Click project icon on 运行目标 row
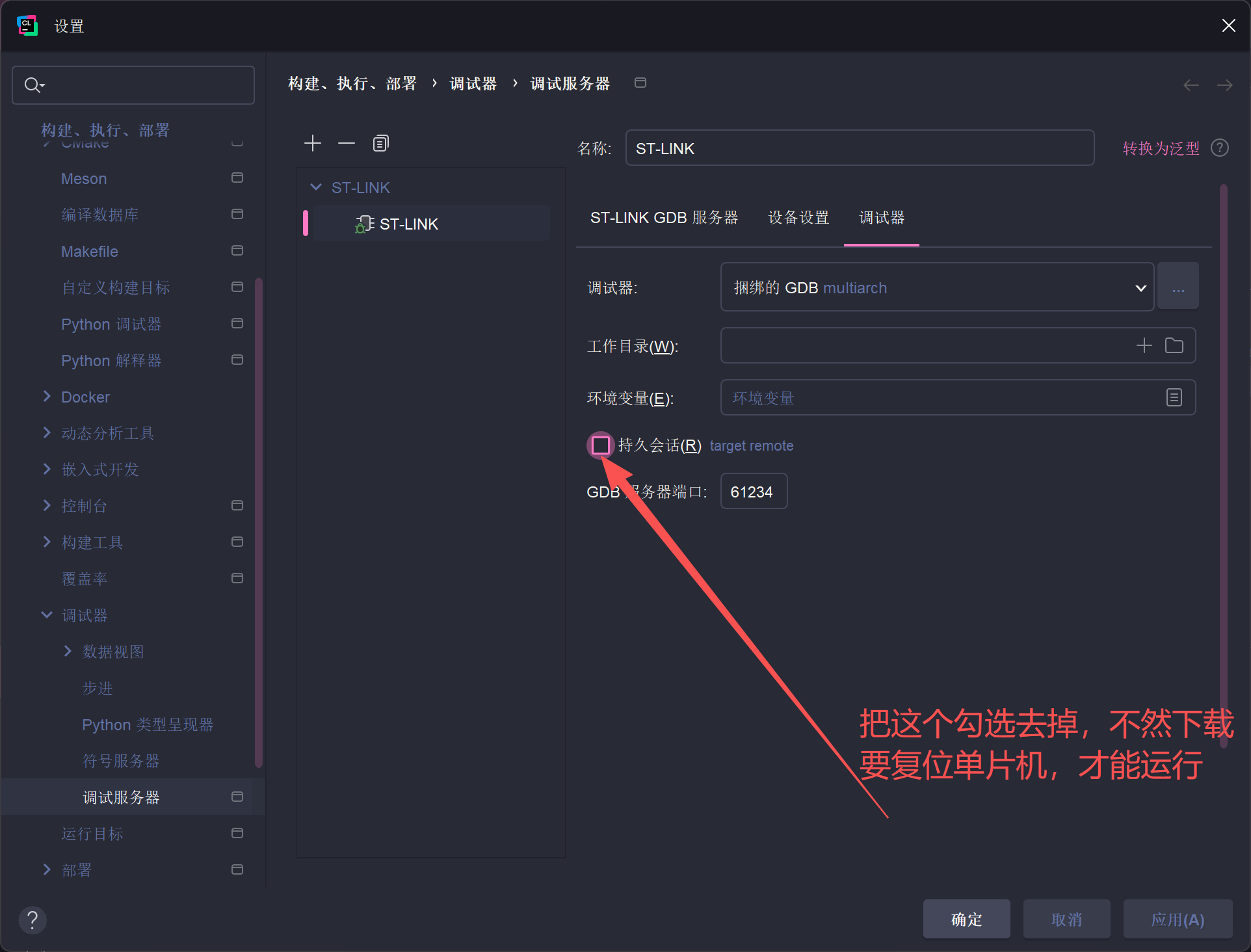This screenshot has width=1251, height=952. click(237, 833)
